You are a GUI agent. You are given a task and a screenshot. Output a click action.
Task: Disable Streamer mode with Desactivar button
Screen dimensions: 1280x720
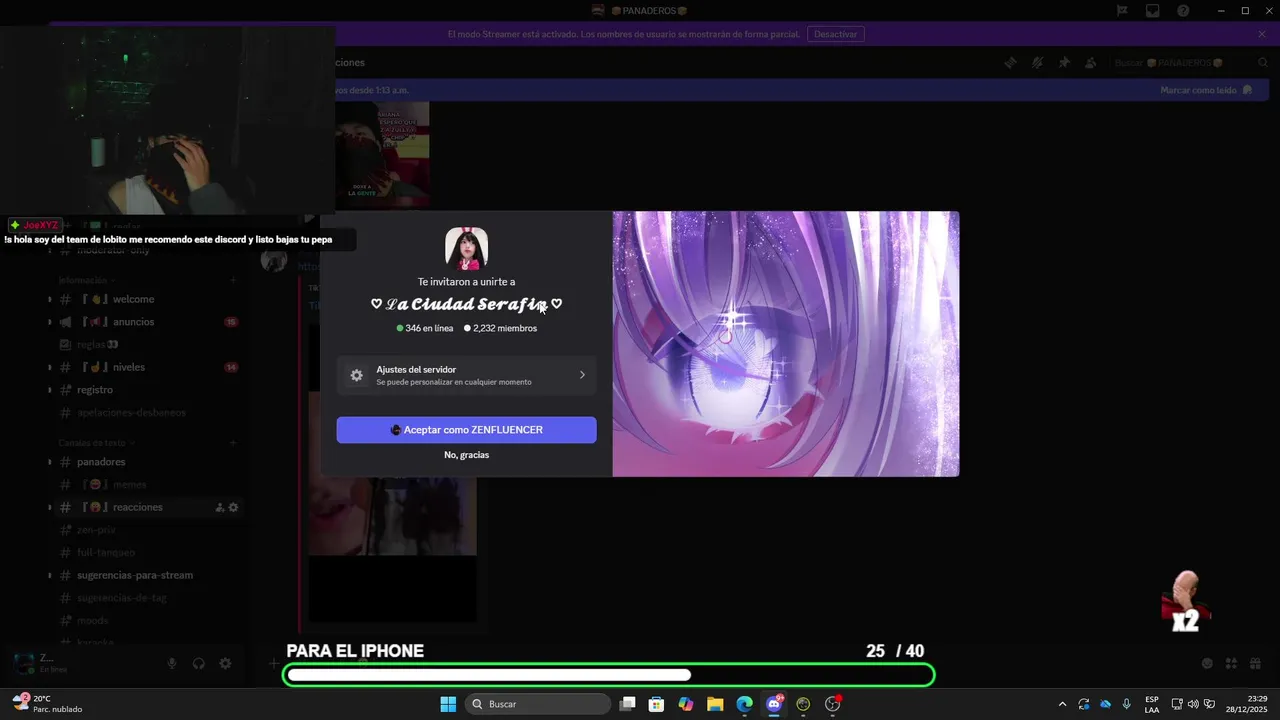pyautogui.click(x=835, y=34)
